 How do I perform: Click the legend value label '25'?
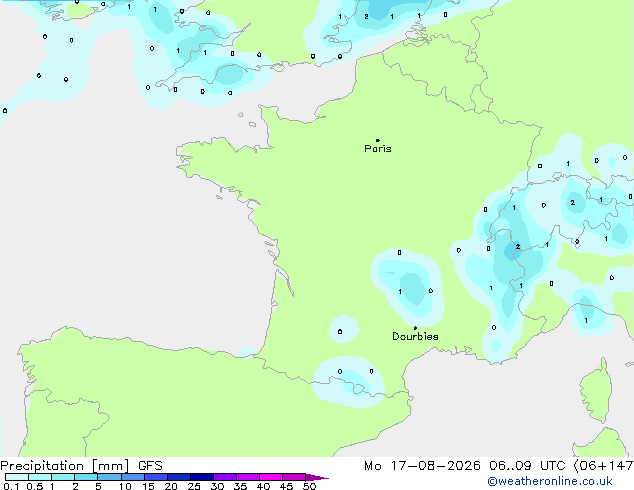(194, 486)
